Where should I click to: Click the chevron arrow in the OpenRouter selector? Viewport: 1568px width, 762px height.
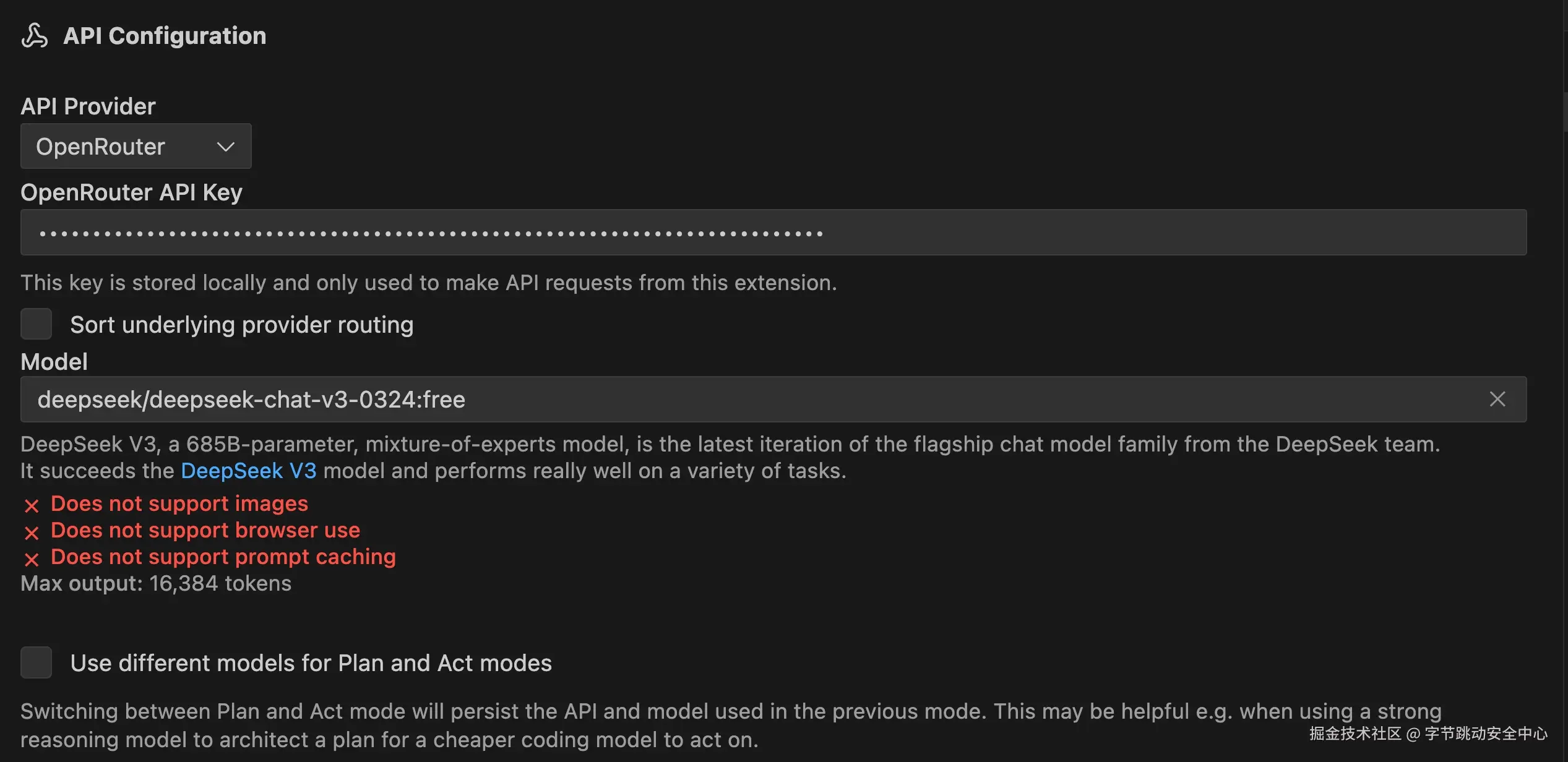click(226, 147)
